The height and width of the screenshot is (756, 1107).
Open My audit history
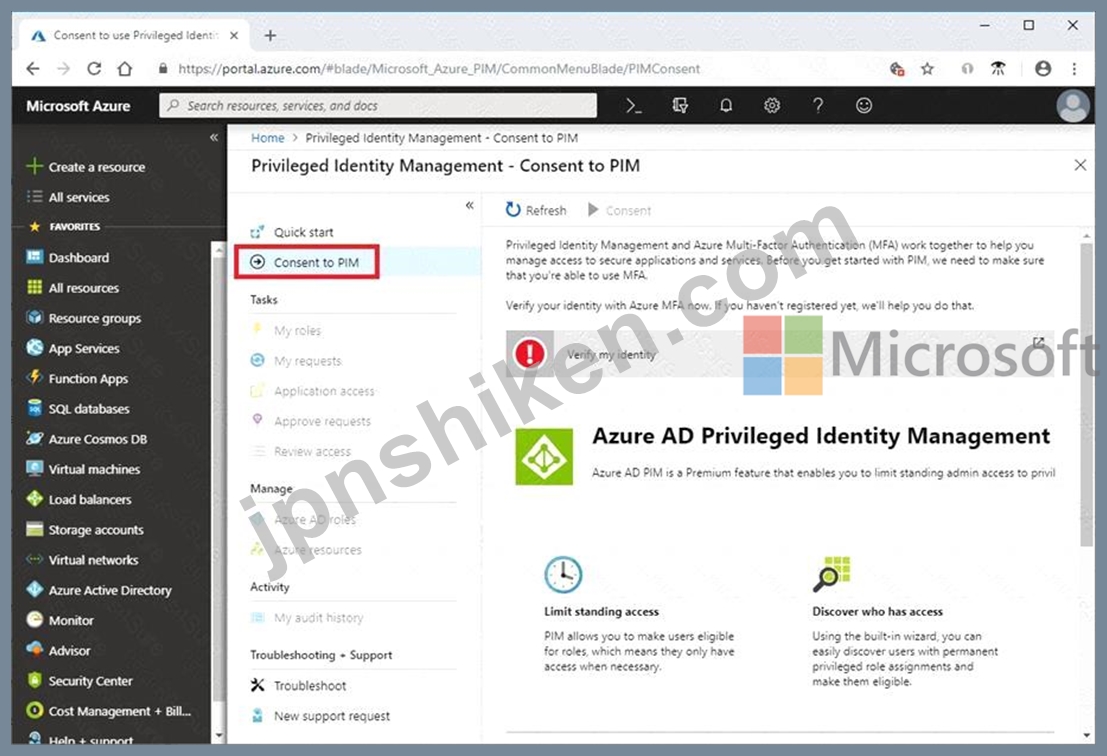click(307, 618)
